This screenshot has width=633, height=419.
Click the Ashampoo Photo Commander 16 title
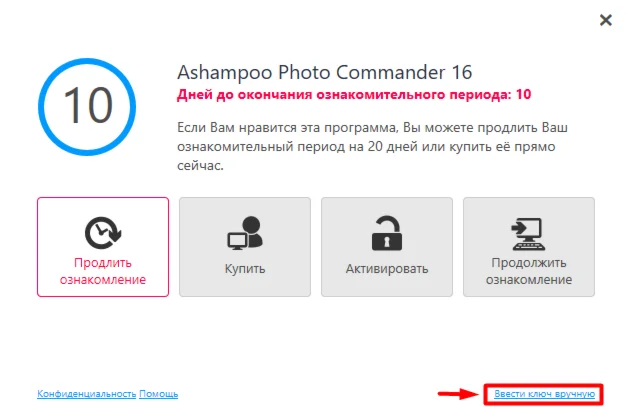click(325, 72)
